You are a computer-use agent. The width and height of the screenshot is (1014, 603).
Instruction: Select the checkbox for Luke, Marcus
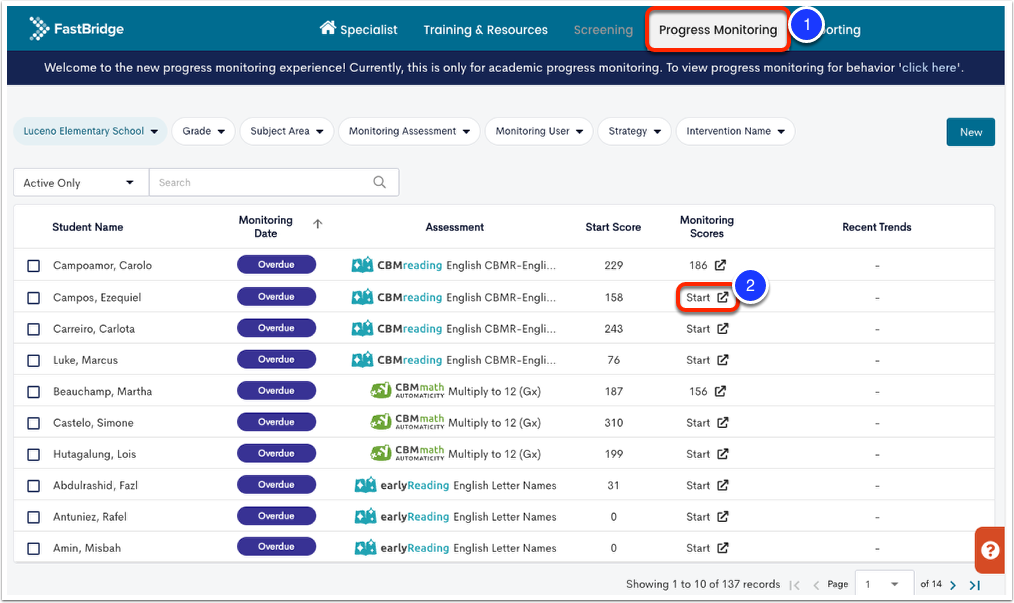click(34, 360)
